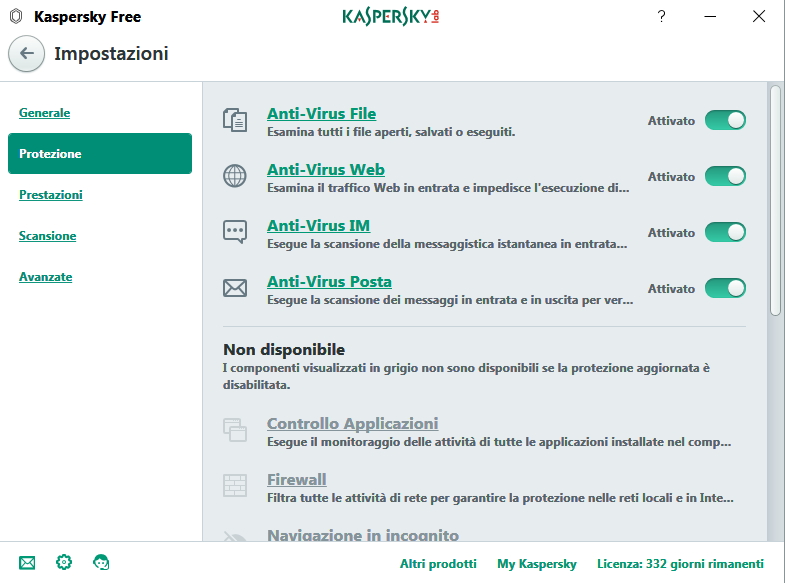Click the greyed Controllo Applicazioni link
Image resolution: width=785 pixels, height=583 pixels.
tap(352, 423)
